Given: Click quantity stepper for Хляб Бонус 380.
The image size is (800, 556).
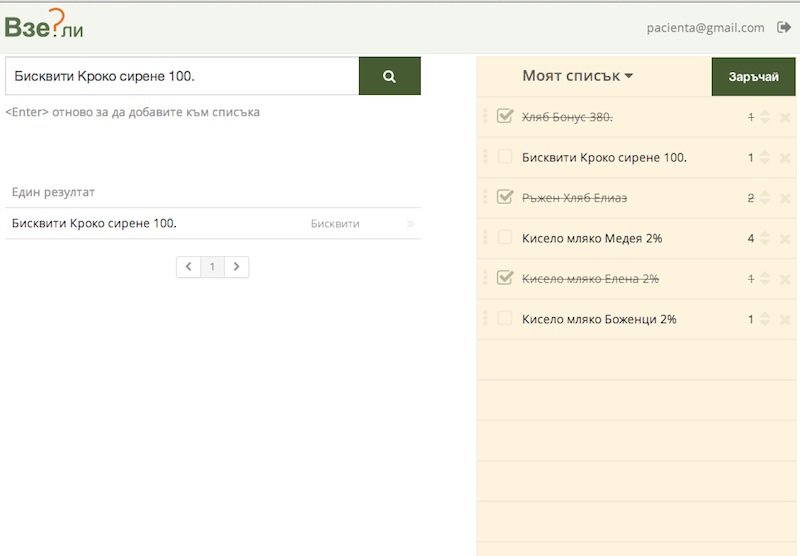Looking at the screenshot, I should click(764, 117).
